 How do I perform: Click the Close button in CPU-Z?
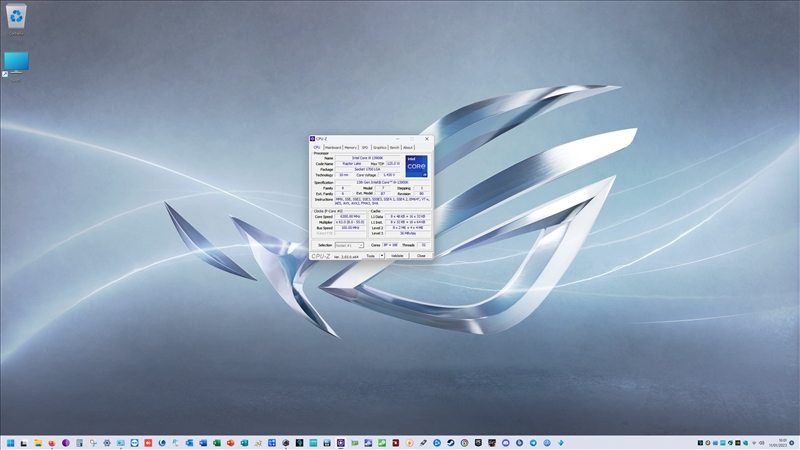click(x=421, y=256)
